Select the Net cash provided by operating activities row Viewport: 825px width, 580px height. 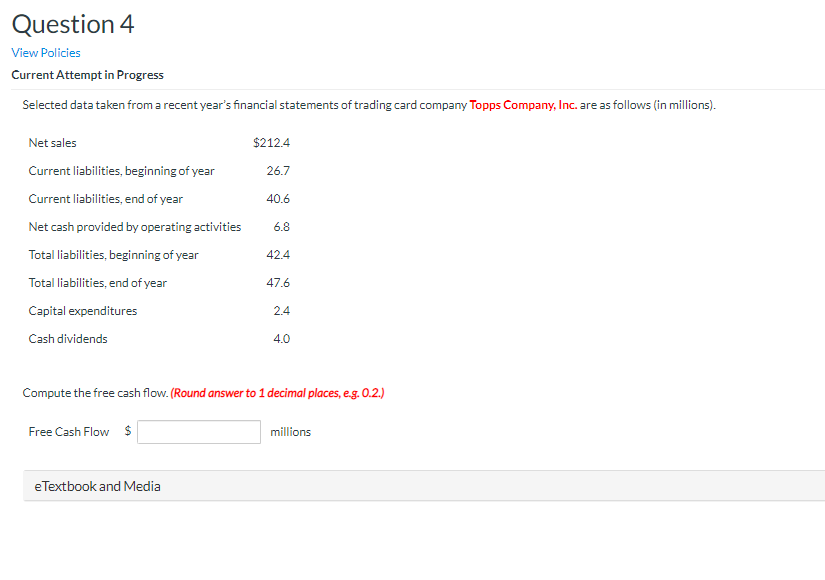point(135,226)
